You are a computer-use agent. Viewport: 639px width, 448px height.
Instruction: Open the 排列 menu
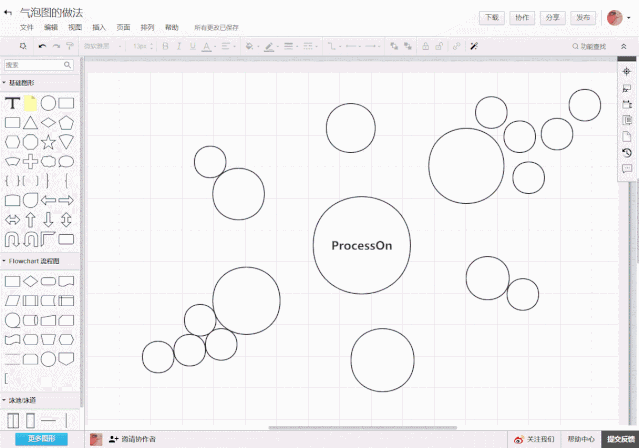(x=147, y=27)
